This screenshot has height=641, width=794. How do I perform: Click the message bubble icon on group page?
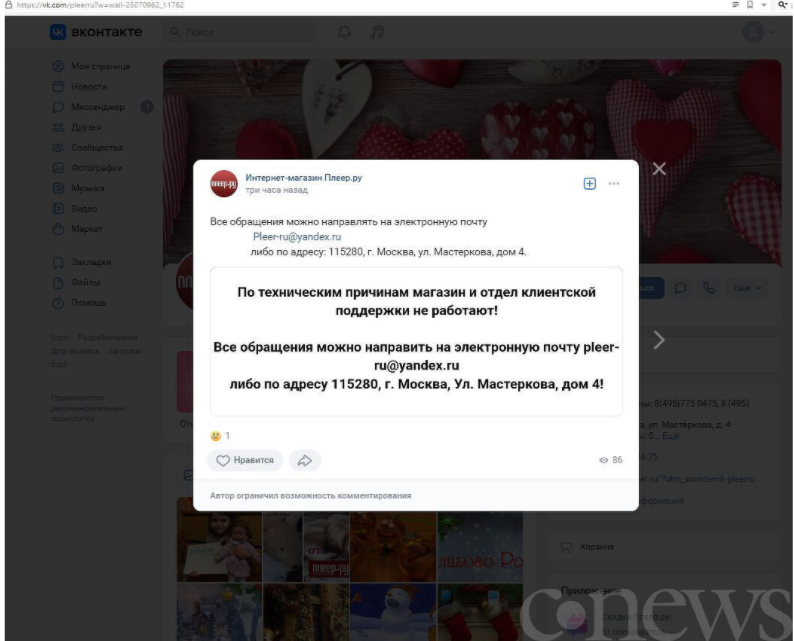(x=681, y=288)
